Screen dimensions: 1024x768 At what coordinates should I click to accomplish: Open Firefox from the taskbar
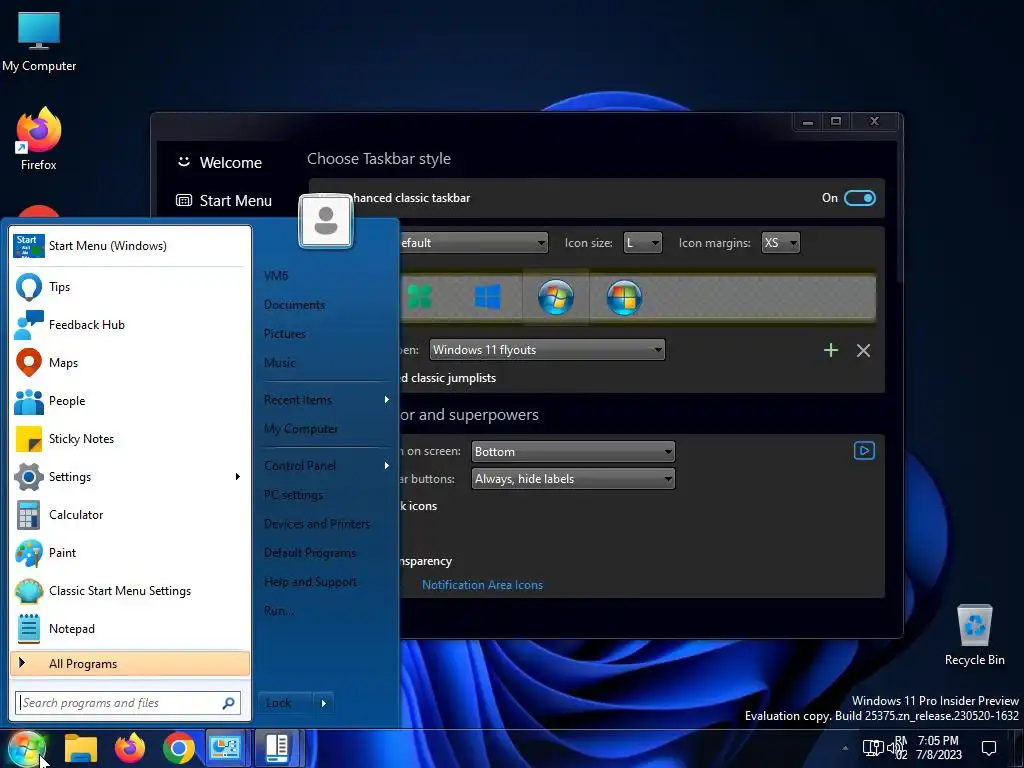point(130,748)
